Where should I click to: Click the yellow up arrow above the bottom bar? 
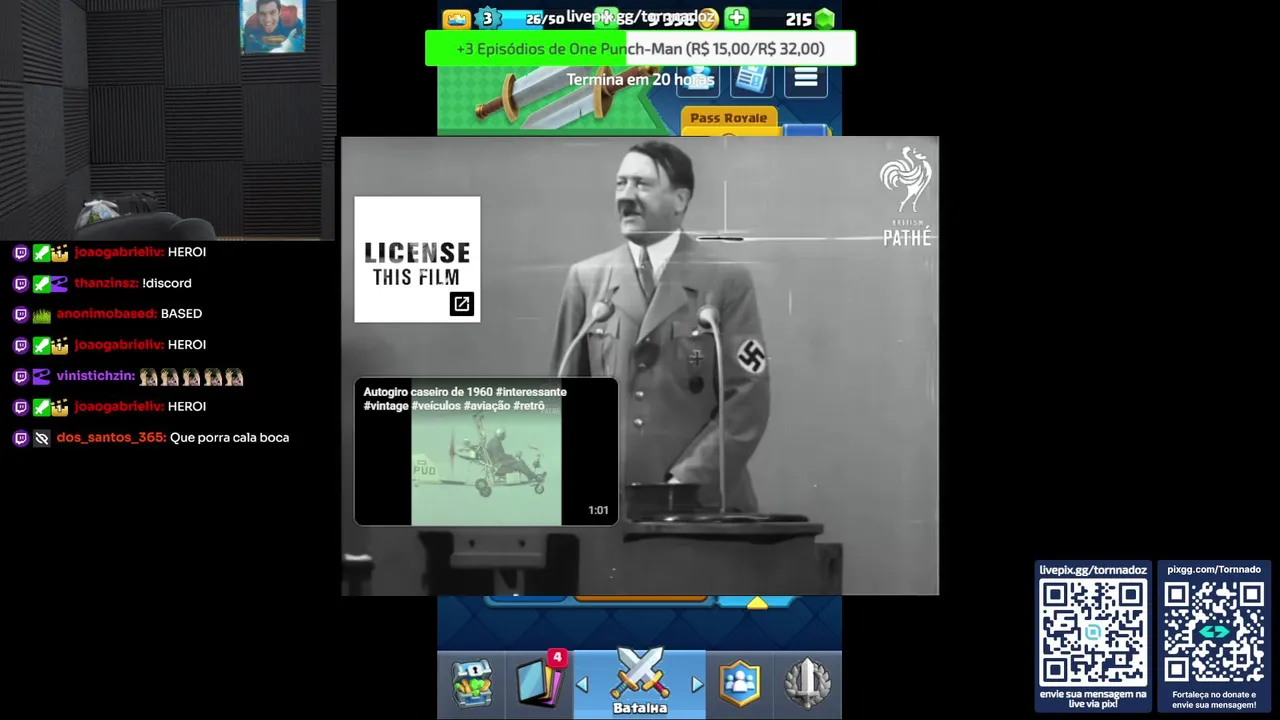coord(757,602)
